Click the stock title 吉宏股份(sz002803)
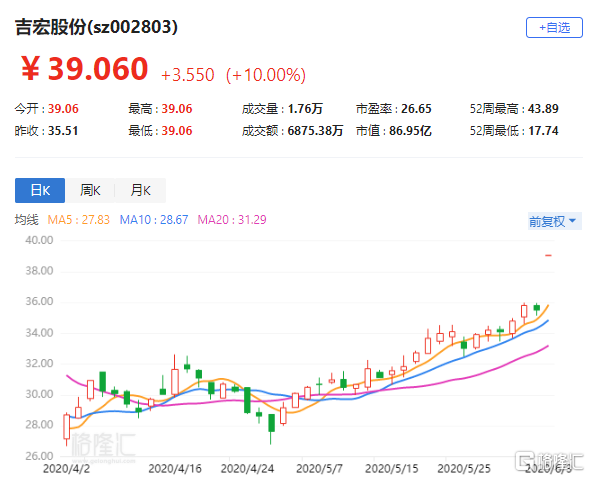The height and width of the screenshot is (478, 590). point(96,27)
